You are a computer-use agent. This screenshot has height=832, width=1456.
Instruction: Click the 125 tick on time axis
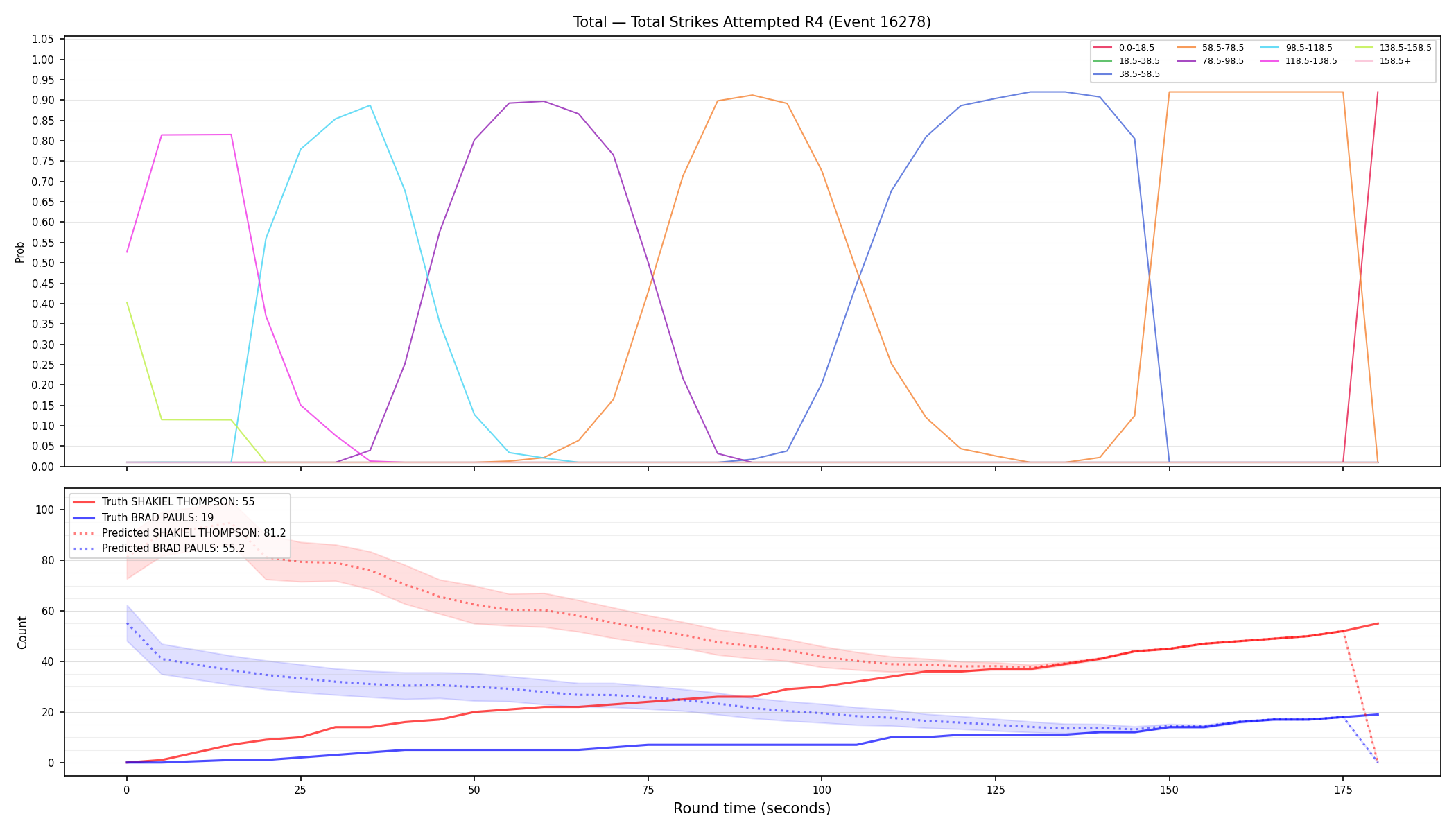[995, 789]
